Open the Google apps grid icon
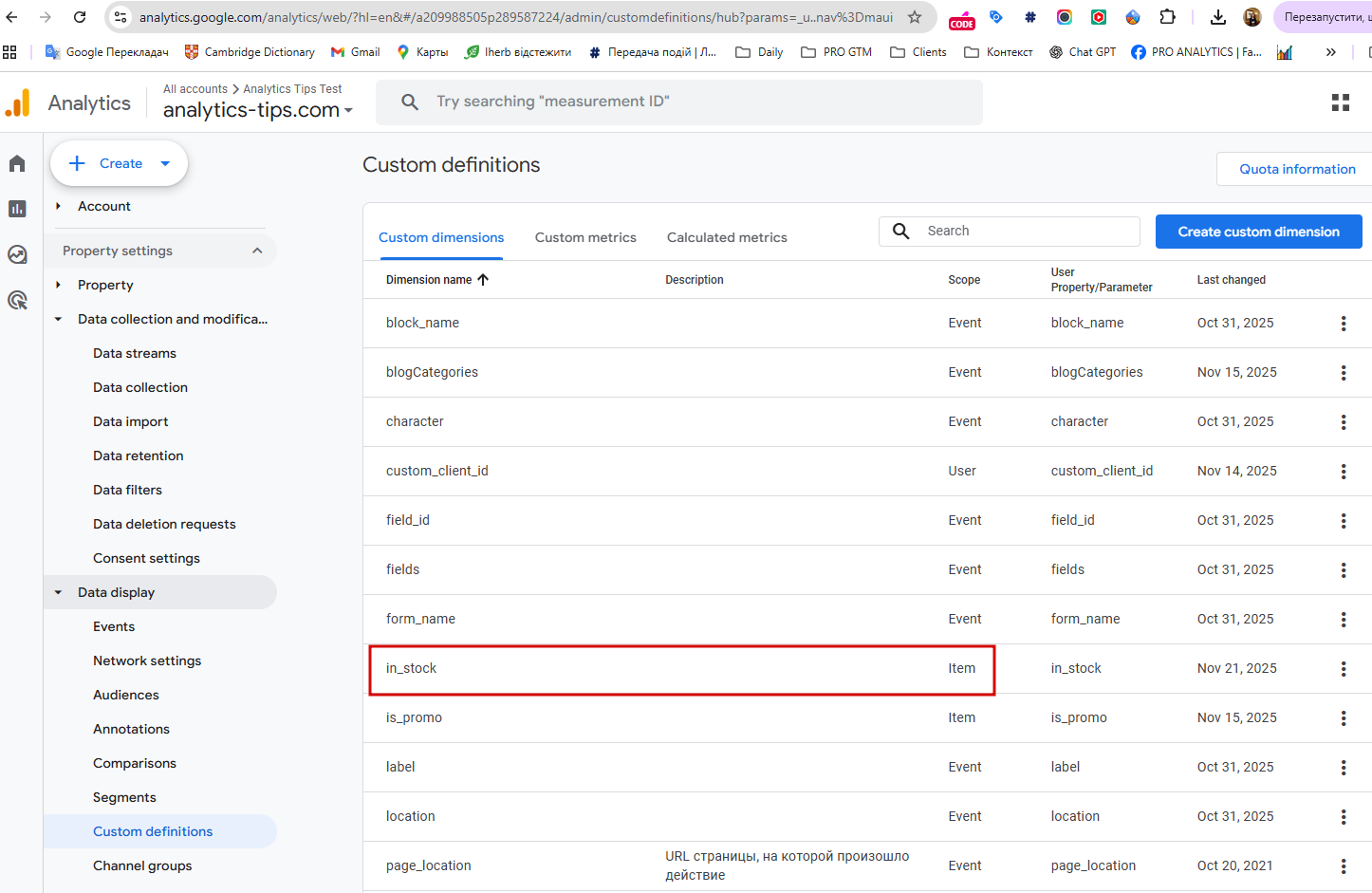The image size is (1372, 893). tap(1340, 102)
